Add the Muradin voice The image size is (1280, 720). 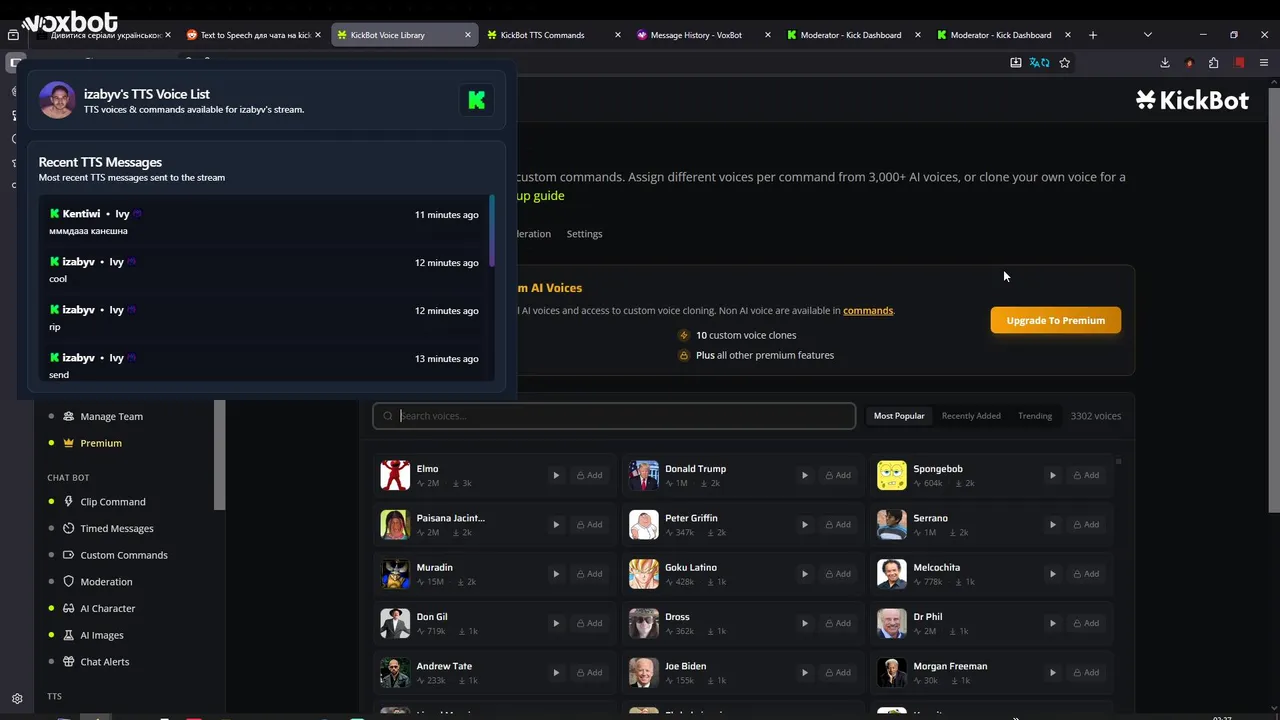[x=589, y=574]
